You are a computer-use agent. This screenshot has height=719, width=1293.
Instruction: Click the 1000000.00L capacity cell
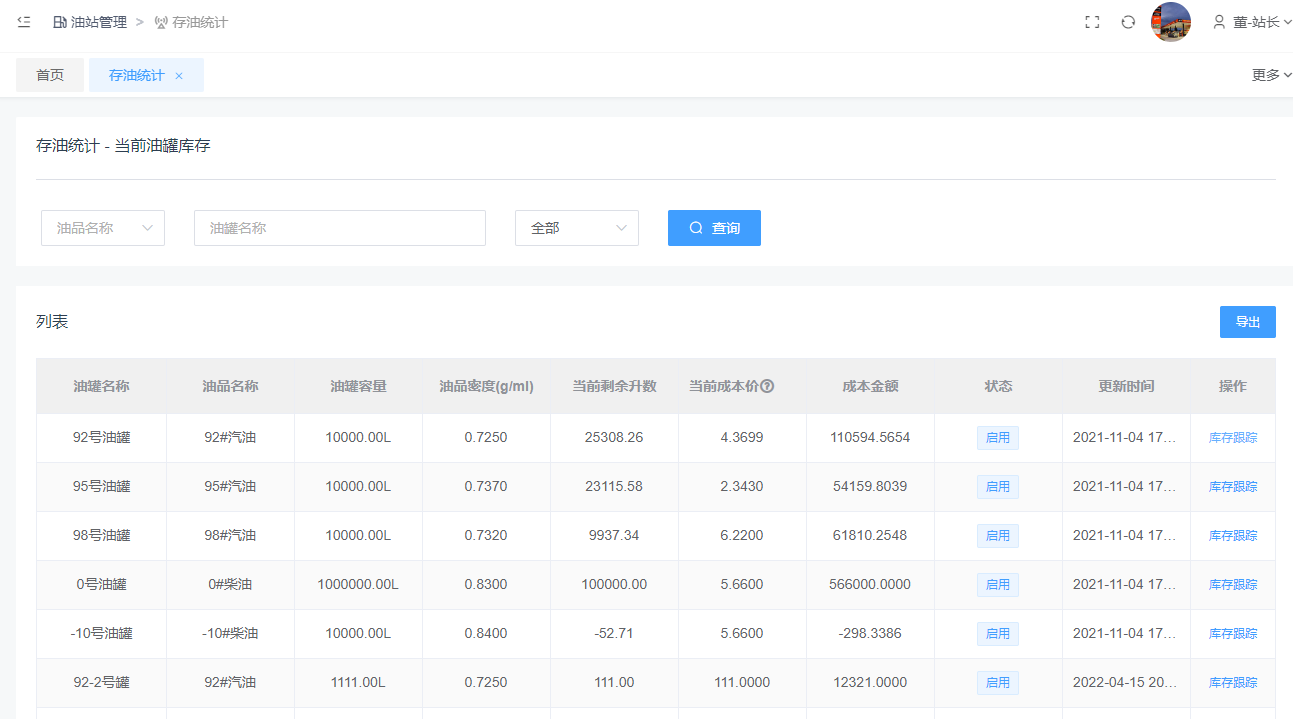[x=358, y=585]
